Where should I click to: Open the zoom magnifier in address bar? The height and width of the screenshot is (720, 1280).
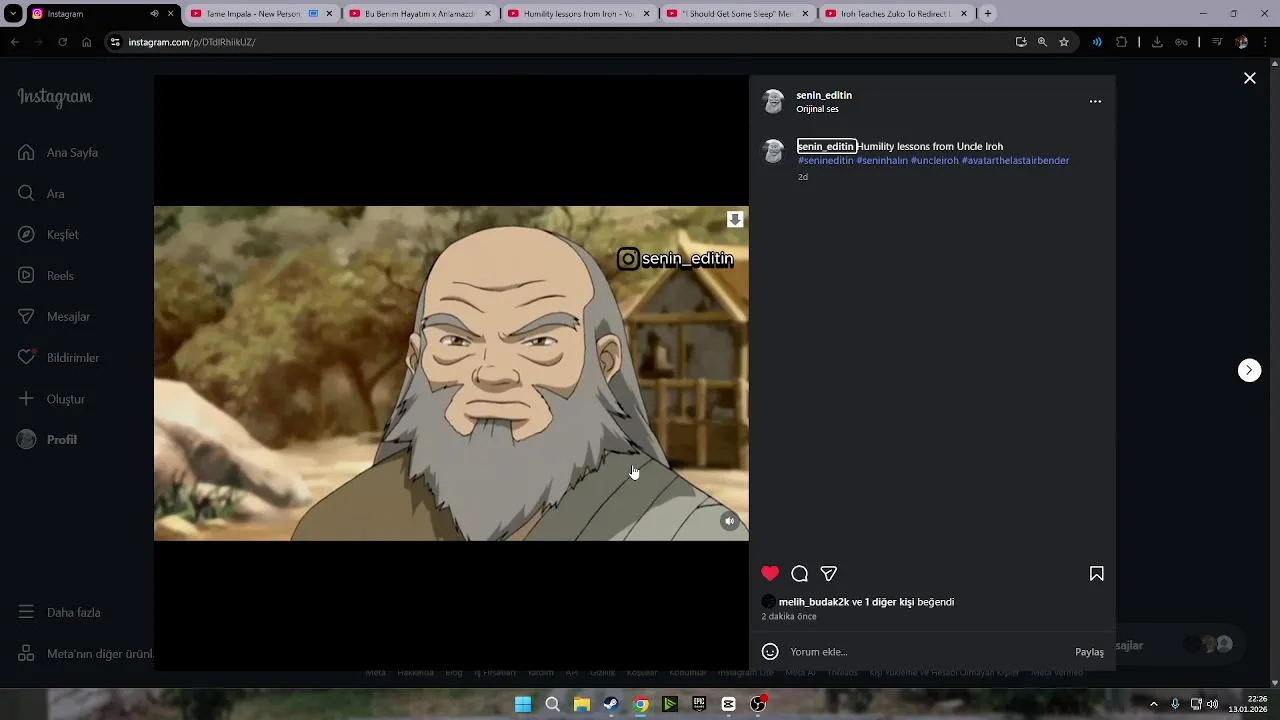click(1042, 42)
